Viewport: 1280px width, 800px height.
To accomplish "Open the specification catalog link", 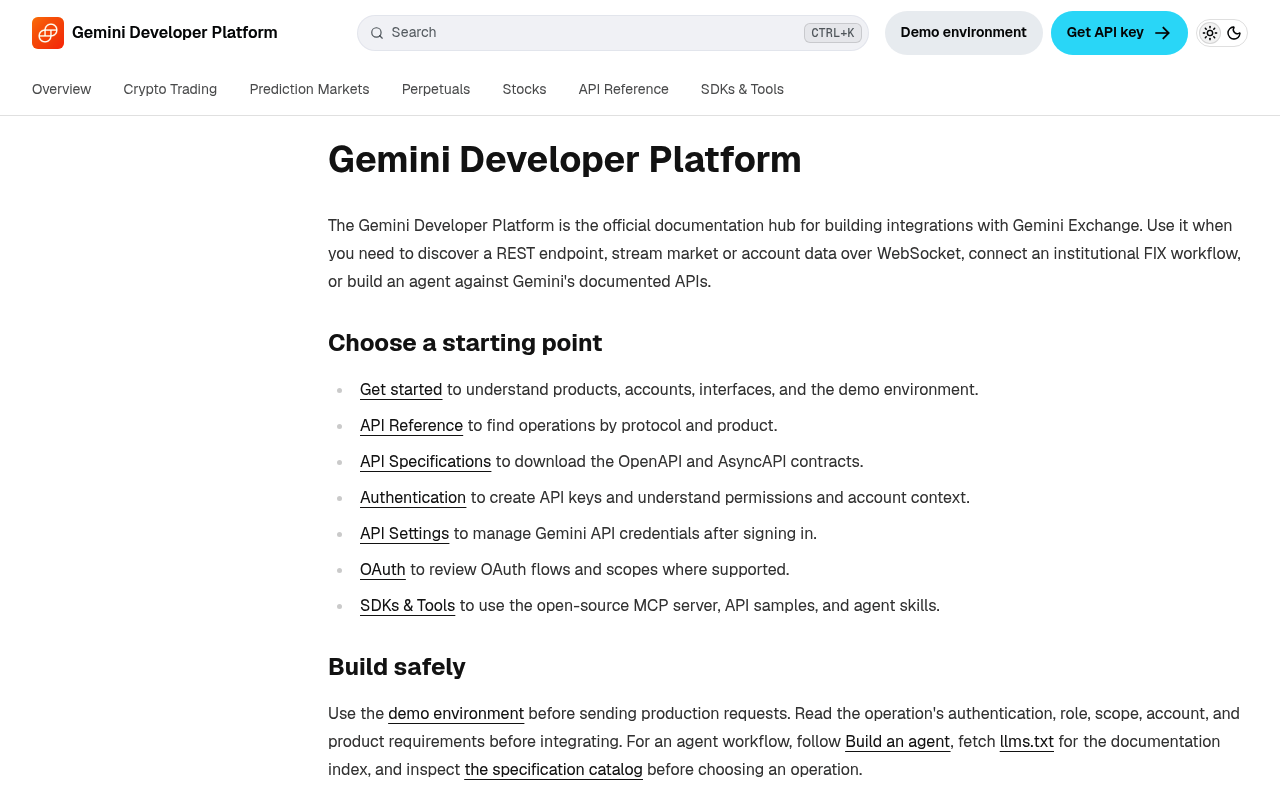I will coord(553,770).
